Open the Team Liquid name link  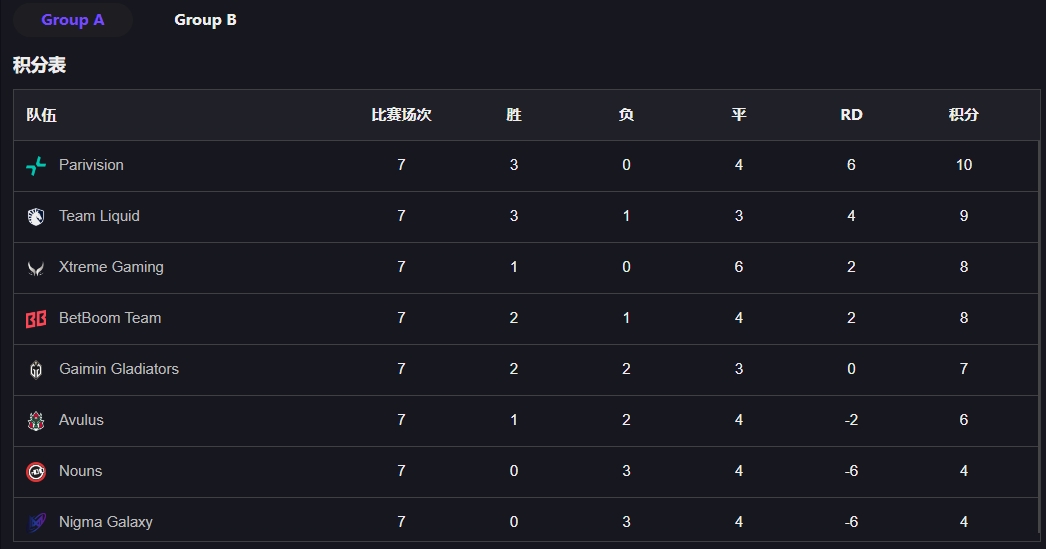coord(99,215)
